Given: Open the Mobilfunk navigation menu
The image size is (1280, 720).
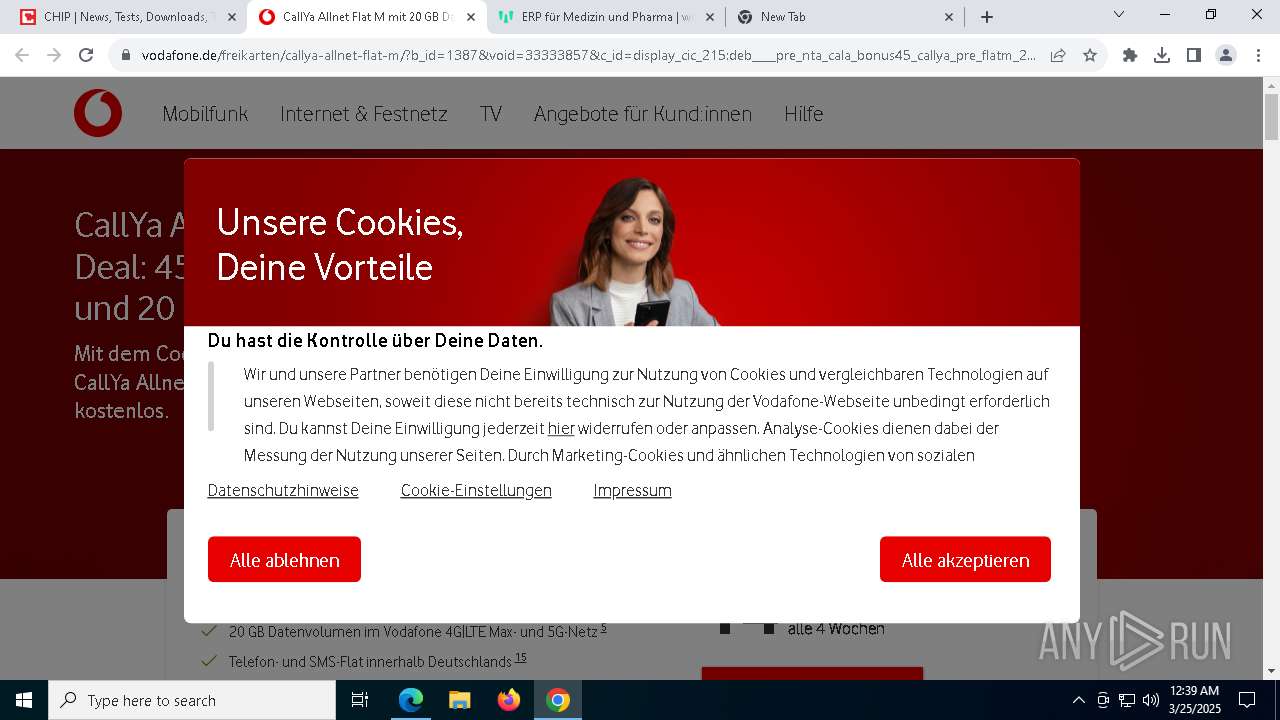Looking at the screenshot, I should [205, 114].
